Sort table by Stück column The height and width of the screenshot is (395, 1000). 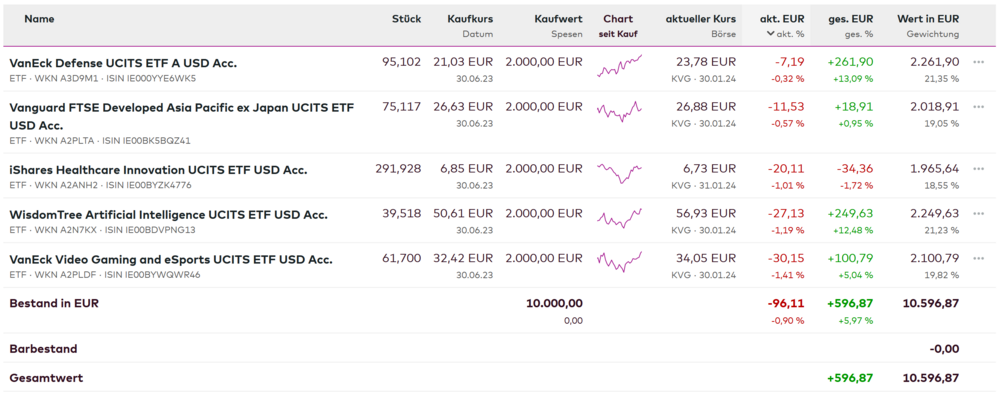[x=406, y=19]
